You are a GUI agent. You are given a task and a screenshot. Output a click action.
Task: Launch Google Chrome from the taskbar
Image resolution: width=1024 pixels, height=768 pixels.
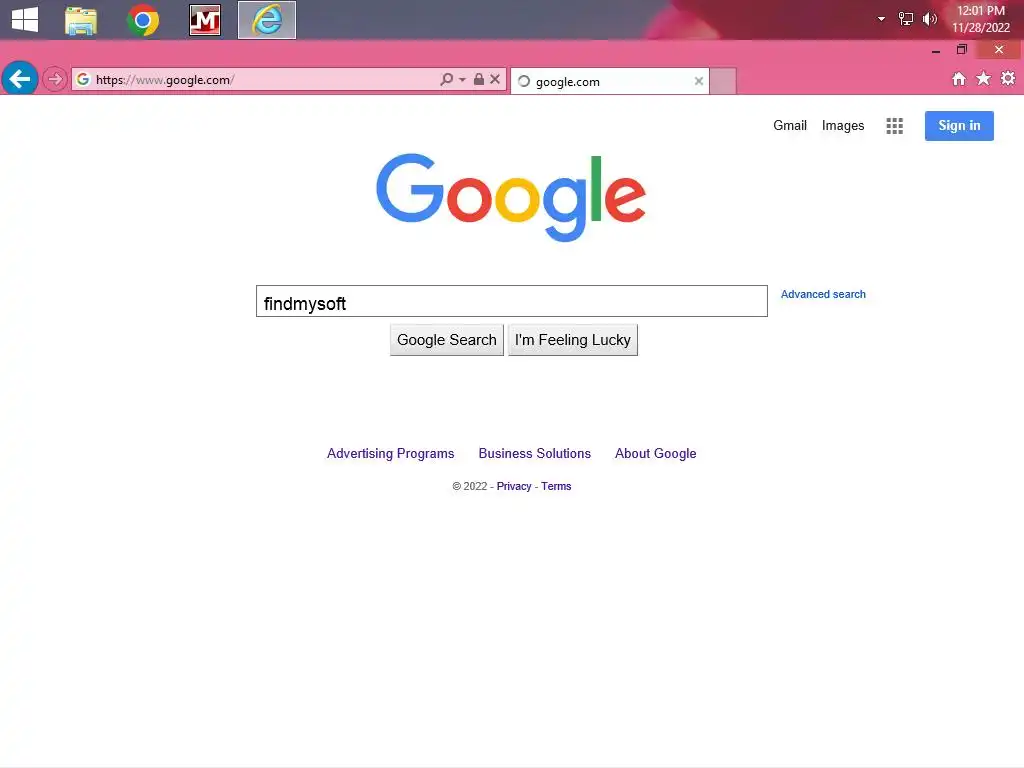point(143,20)
